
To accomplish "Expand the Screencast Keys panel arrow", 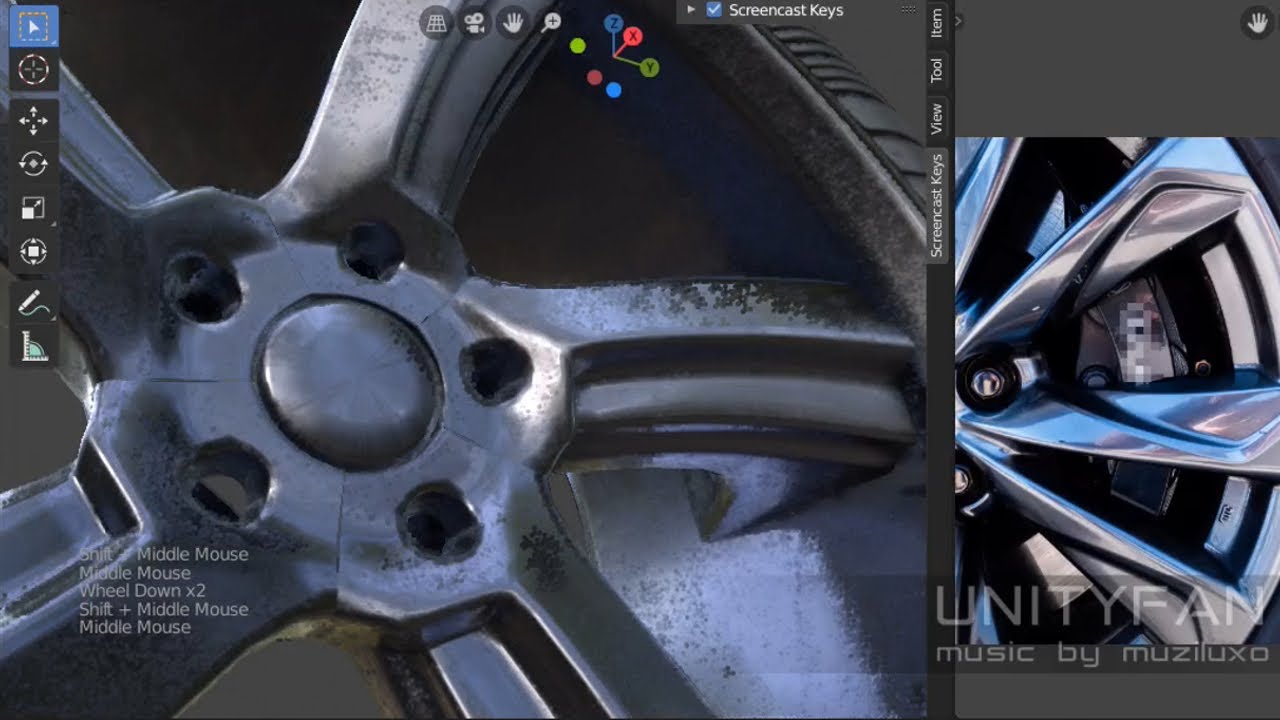I will coord(691,10).
